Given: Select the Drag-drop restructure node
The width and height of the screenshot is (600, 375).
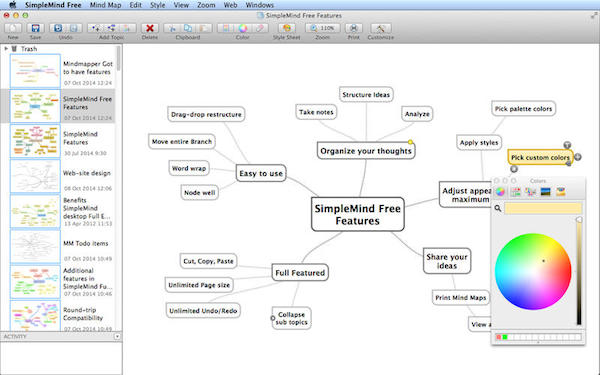Looking at the screenshot, I should 206,114.
